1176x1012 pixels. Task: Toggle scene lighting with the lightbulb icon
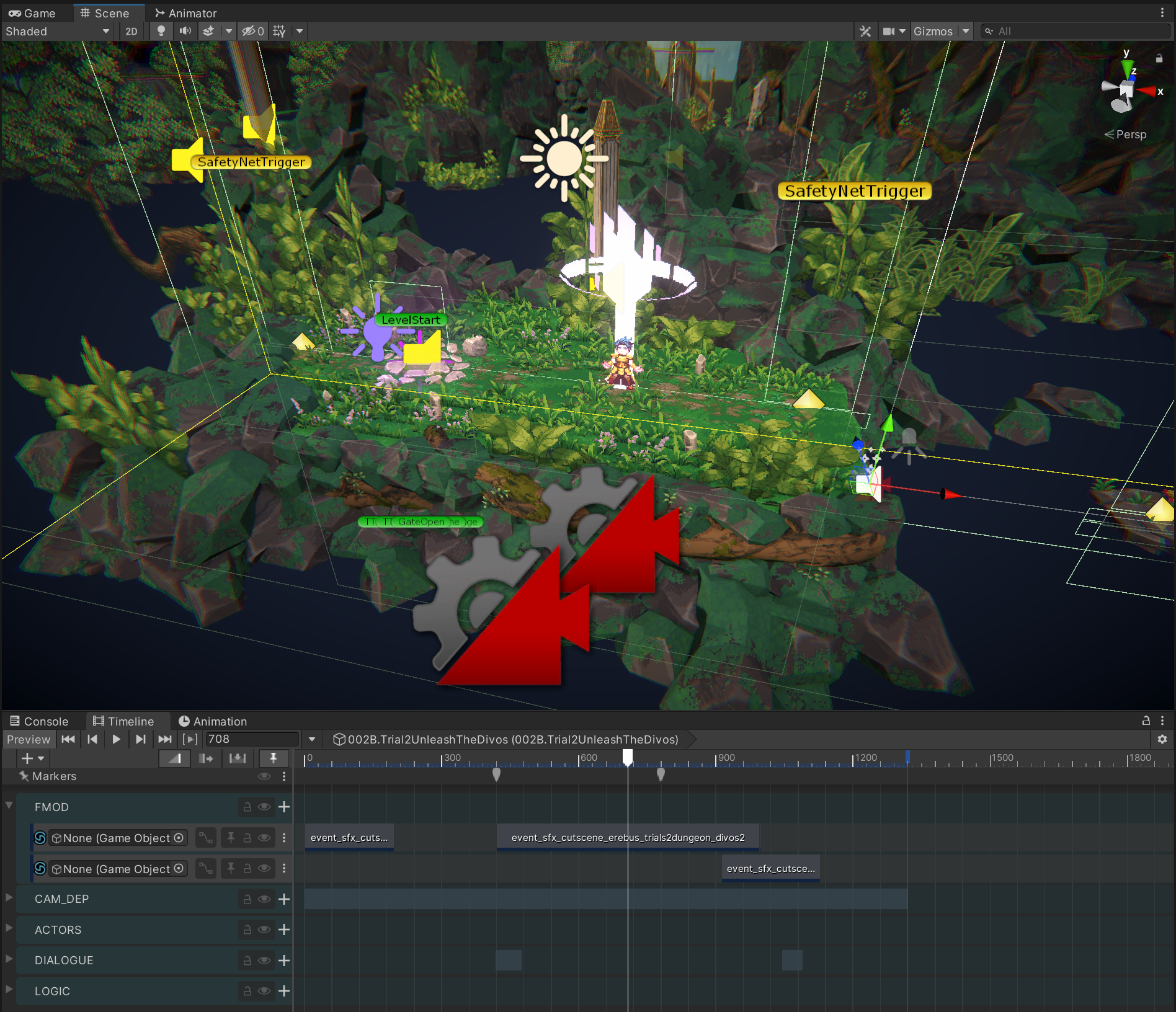tap(161, 31)
